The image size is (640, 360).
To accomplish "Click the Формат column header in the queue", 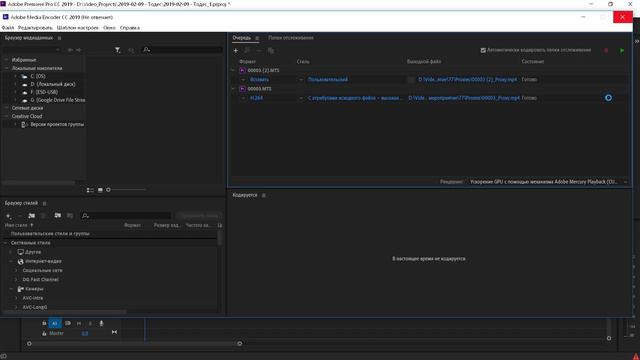I will (247, 62).
